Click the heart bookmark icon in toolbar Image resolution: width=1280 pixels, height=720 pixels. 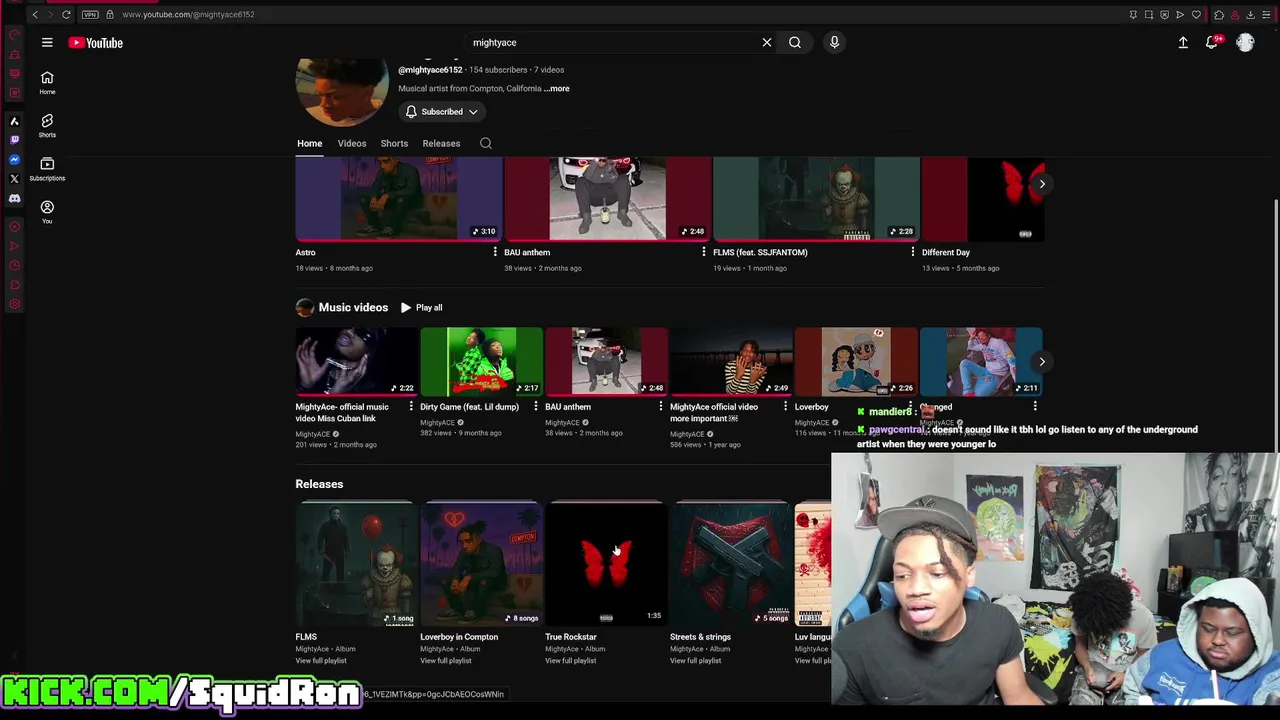click(1196, 14)
